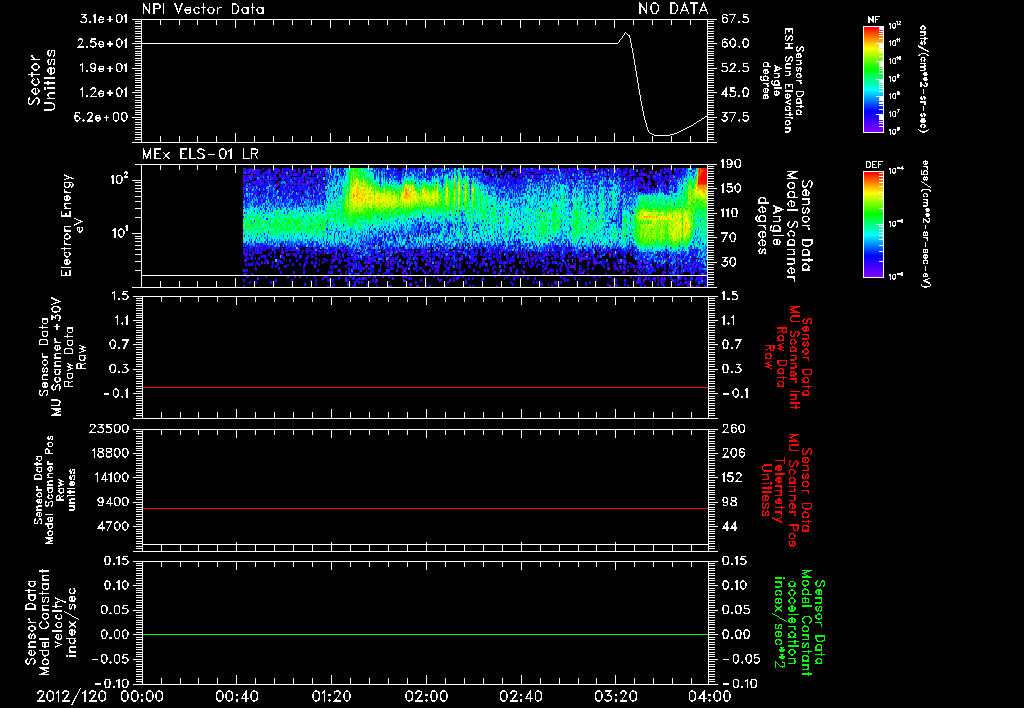1024x708 pixels.
Task: Click the "14100" scanner position tick value
Action: [x=109, y=477]
